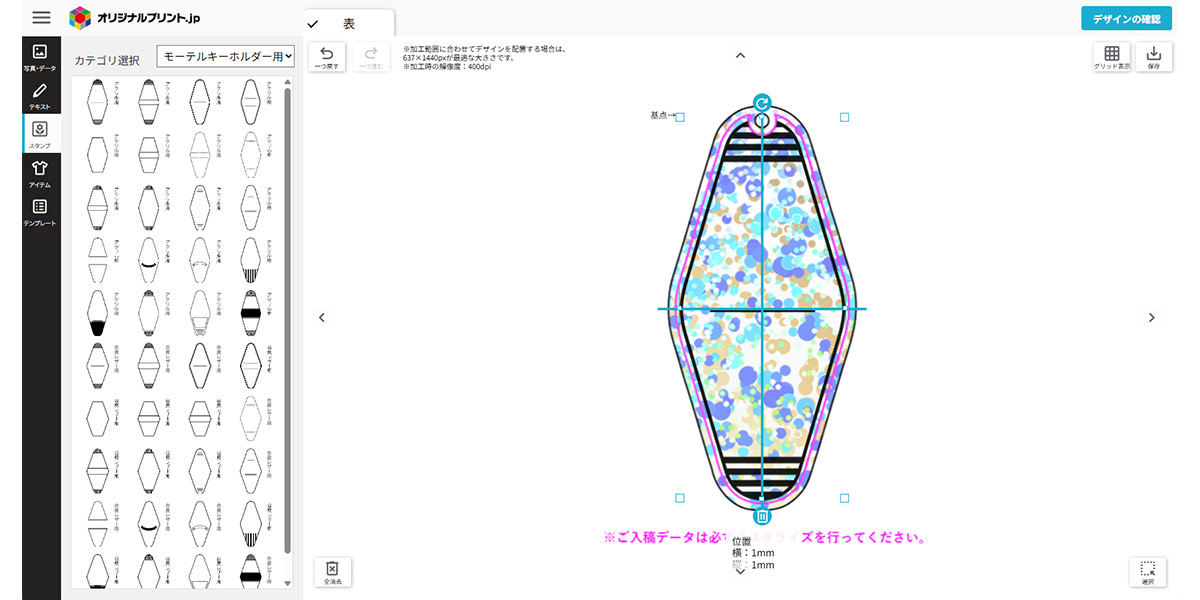Switch to the 表 front side tab
Viewport: 1200px width, 600px height.
pos(349,23)
